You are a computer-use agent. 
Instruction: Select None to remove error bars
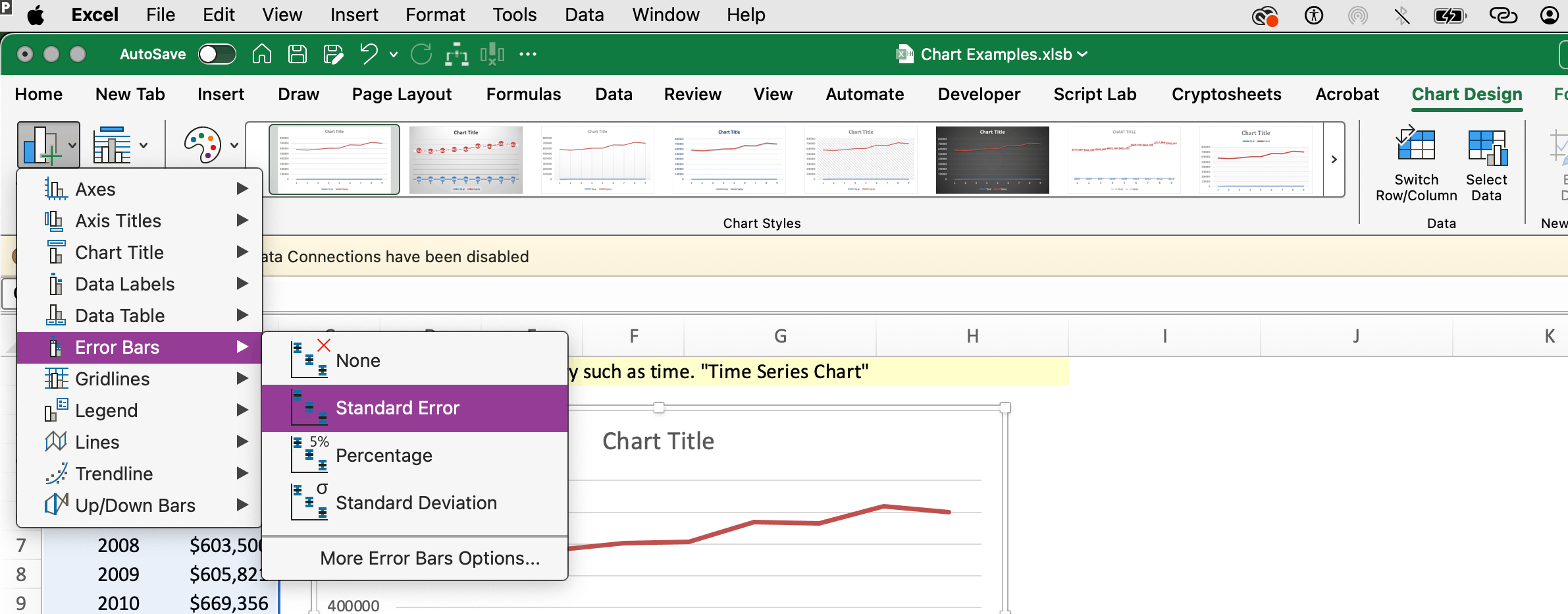[x=358, y=361]
